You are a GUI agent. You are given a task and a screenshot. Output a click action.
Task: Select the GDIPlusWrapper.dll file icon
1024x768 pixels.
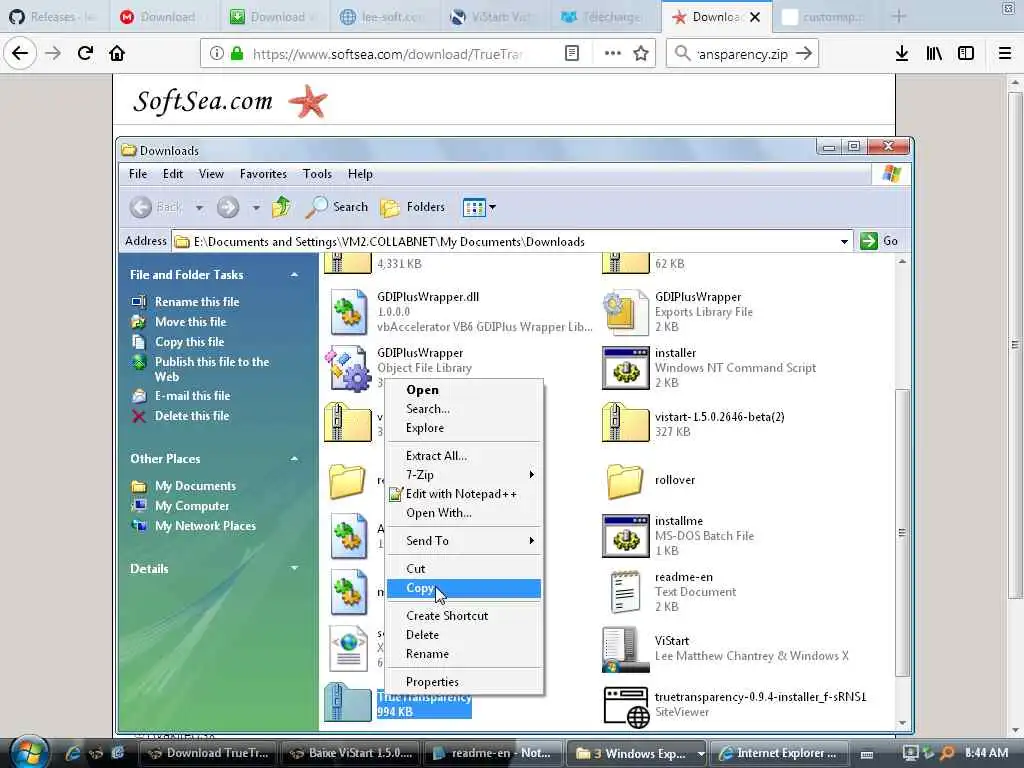point(348,312)
